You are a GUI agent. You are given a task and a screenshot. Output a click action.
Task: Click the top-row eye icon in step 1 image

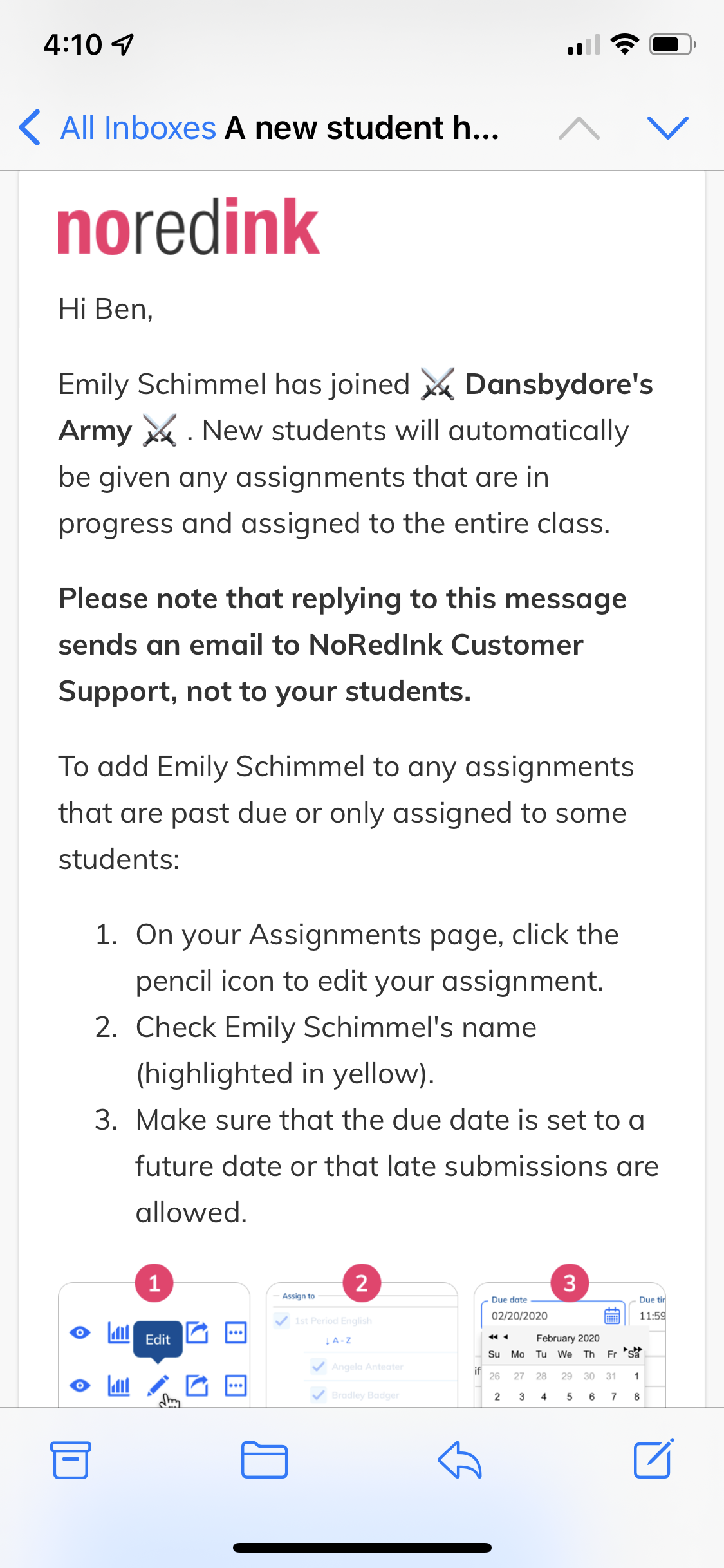80,1332
